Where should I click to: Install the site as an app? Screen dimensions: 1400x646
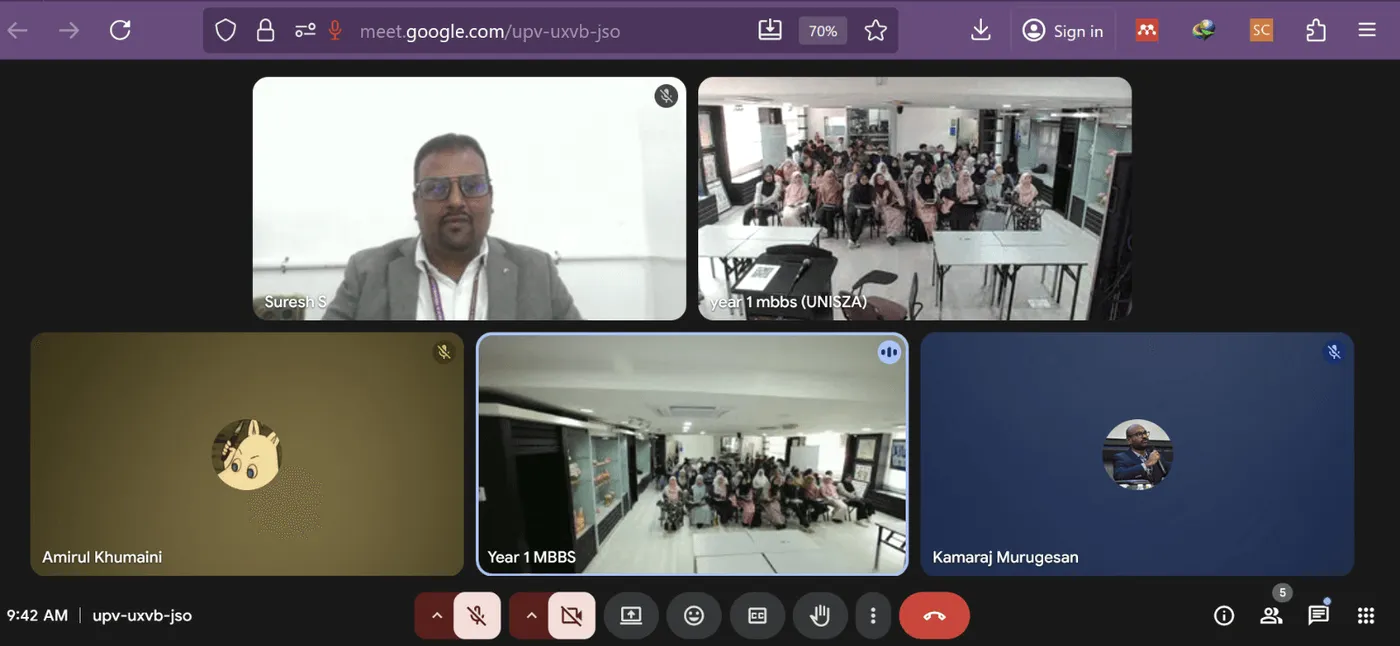coord(770,31)
